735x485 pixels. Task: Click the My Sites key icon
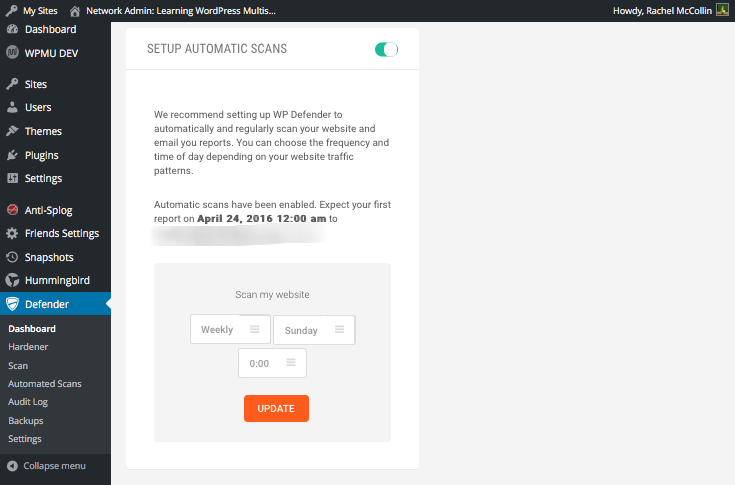12,10
